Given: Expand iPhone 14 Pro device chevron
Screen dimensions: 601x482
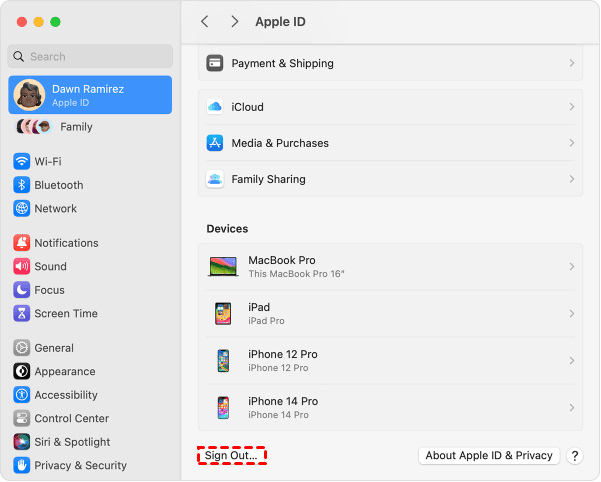Looking at the screenshot, I should 571,408.
